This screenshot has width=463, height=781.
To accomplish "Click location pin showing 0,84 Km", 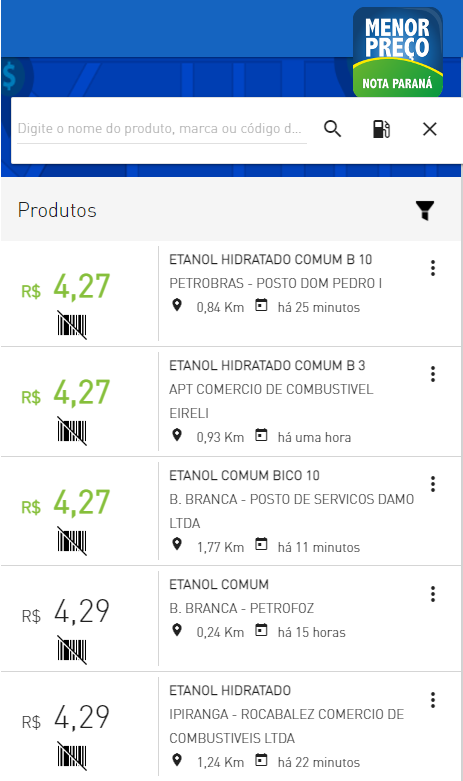I will point(177,305).
